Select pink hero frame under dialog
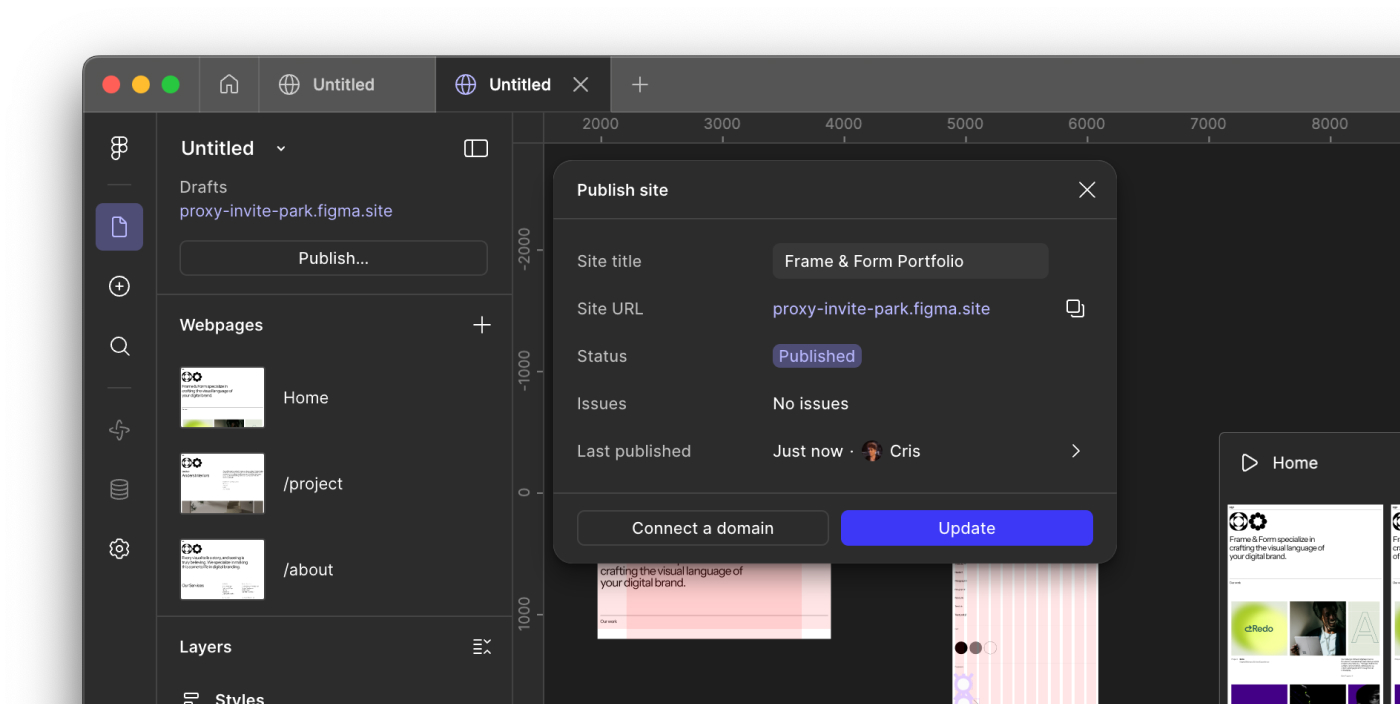This screenshot has width=1400, height=704. pyautogui.click(x=714, y=600)
